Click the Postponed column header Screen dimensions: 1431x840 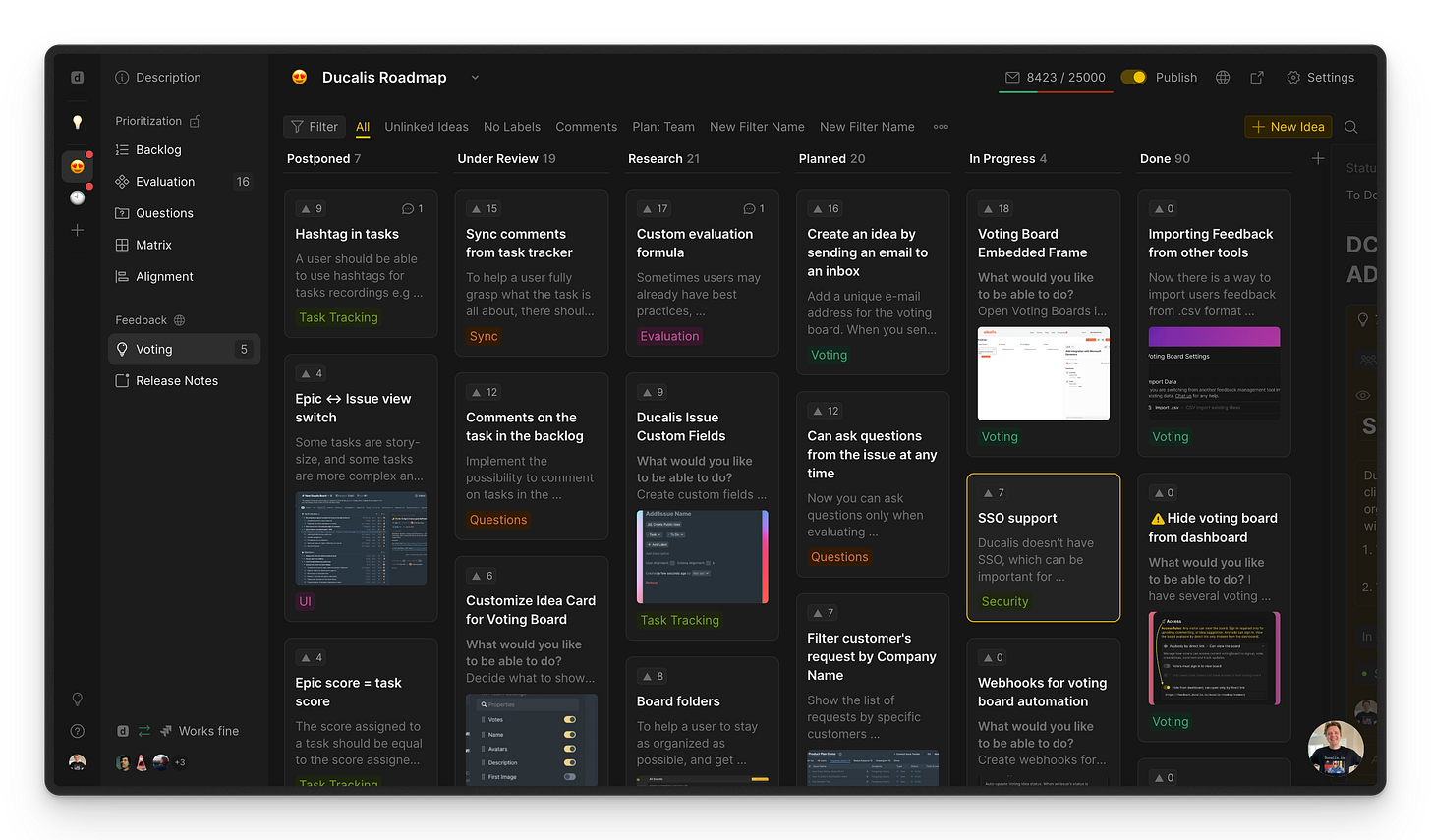pyautogui.click(x=323, y=158)
